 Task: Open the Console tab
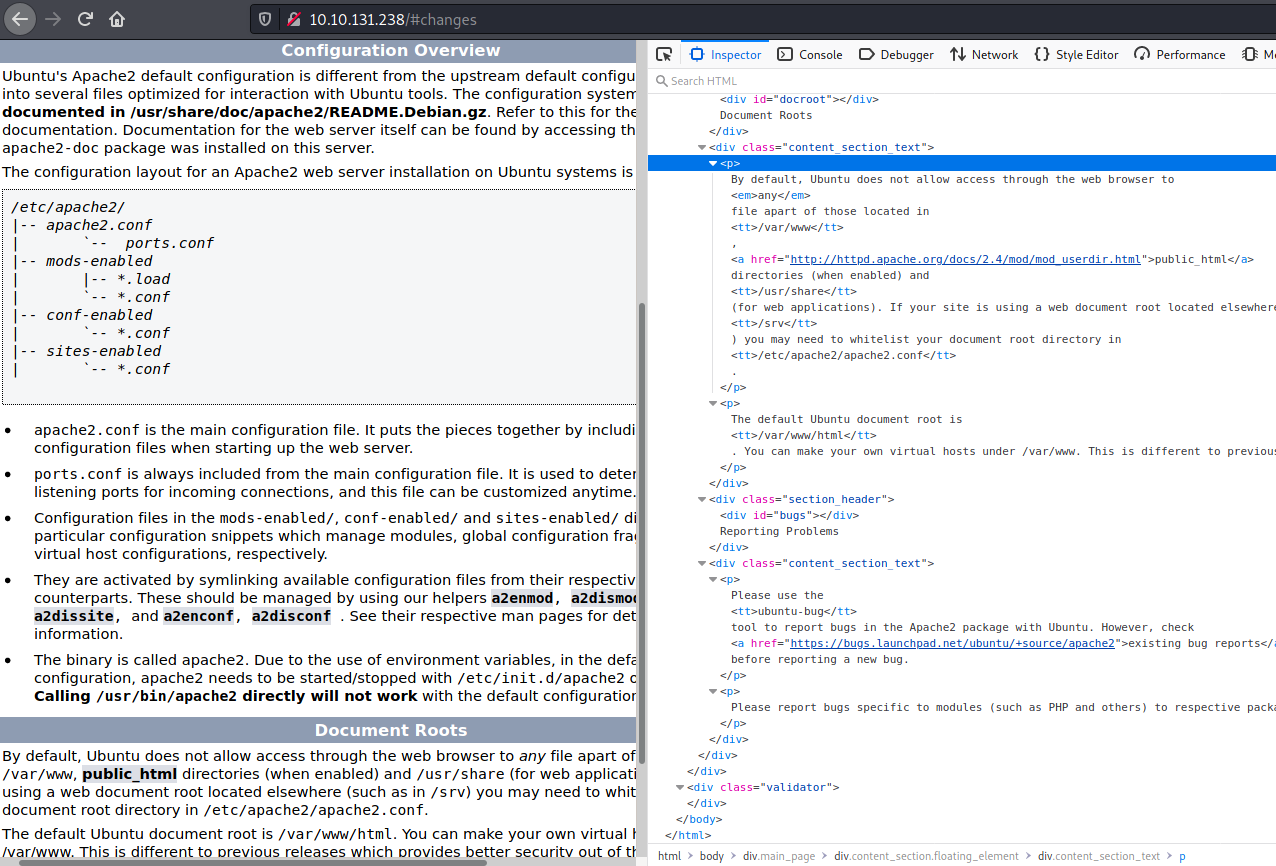[810, 54]
